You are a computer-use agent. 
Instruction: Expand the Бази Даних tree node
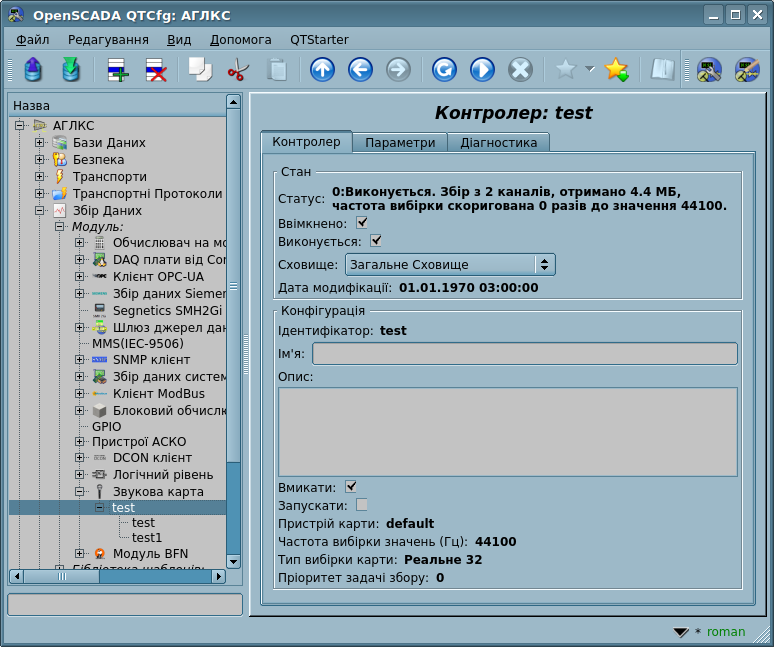point(40,143)
